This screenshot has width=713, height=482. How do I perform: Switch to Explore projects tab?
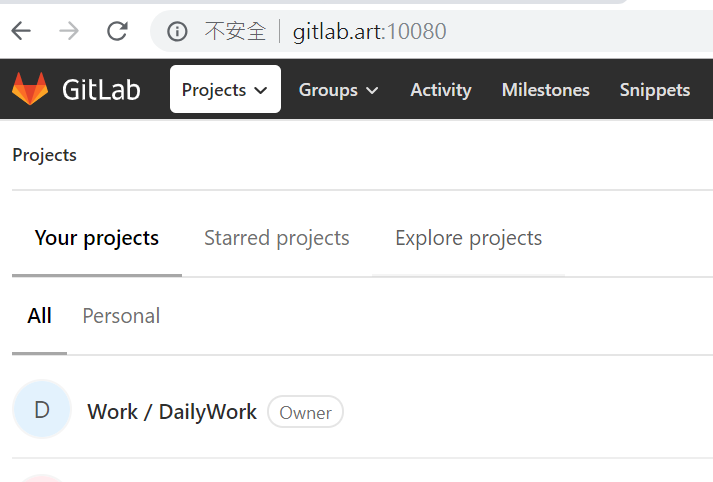tap(468, 238)
